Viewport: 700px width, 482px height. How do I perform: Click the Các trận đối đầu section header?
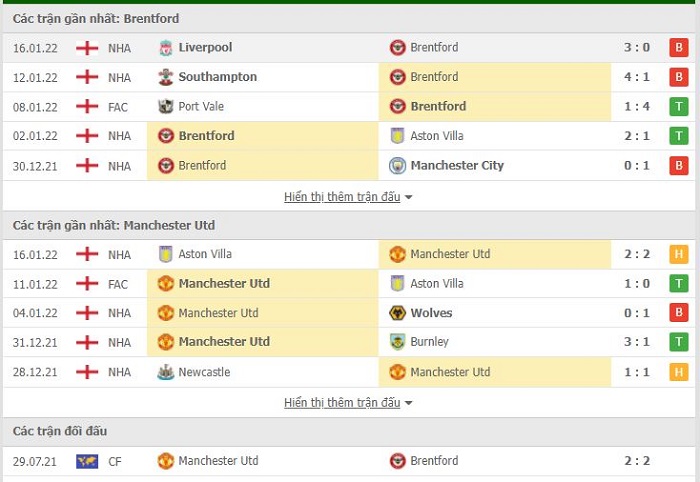[x=60, y=431]
